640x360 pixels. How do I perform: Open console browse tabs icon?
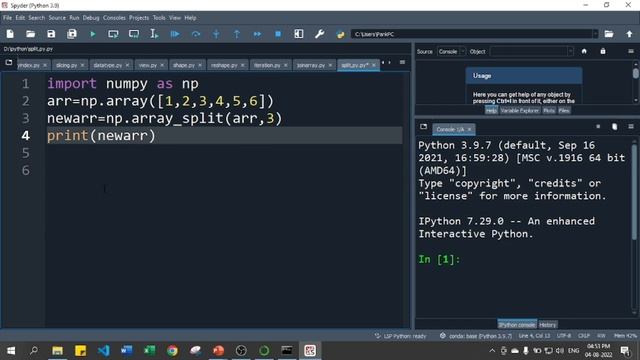423,127
